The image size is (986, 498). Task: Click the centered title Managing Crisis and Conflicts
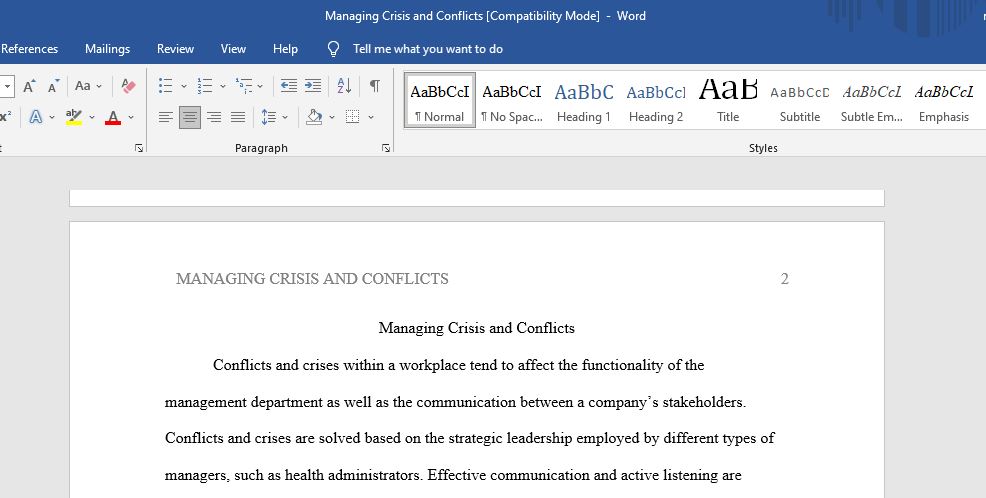477,328
